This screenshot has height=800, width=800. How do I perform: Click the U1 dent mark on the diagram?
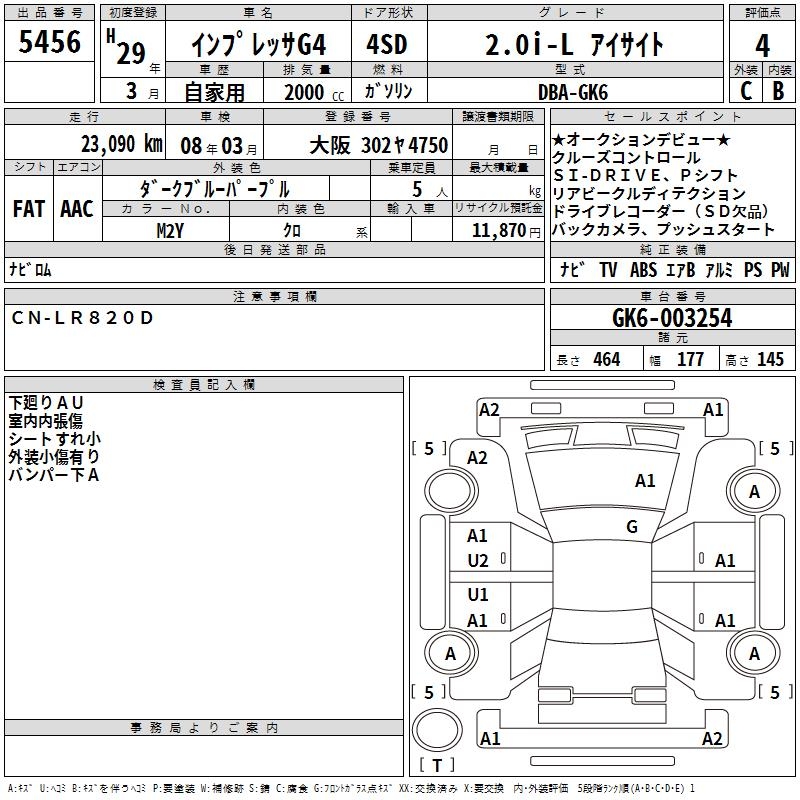[x=478, y=594]
